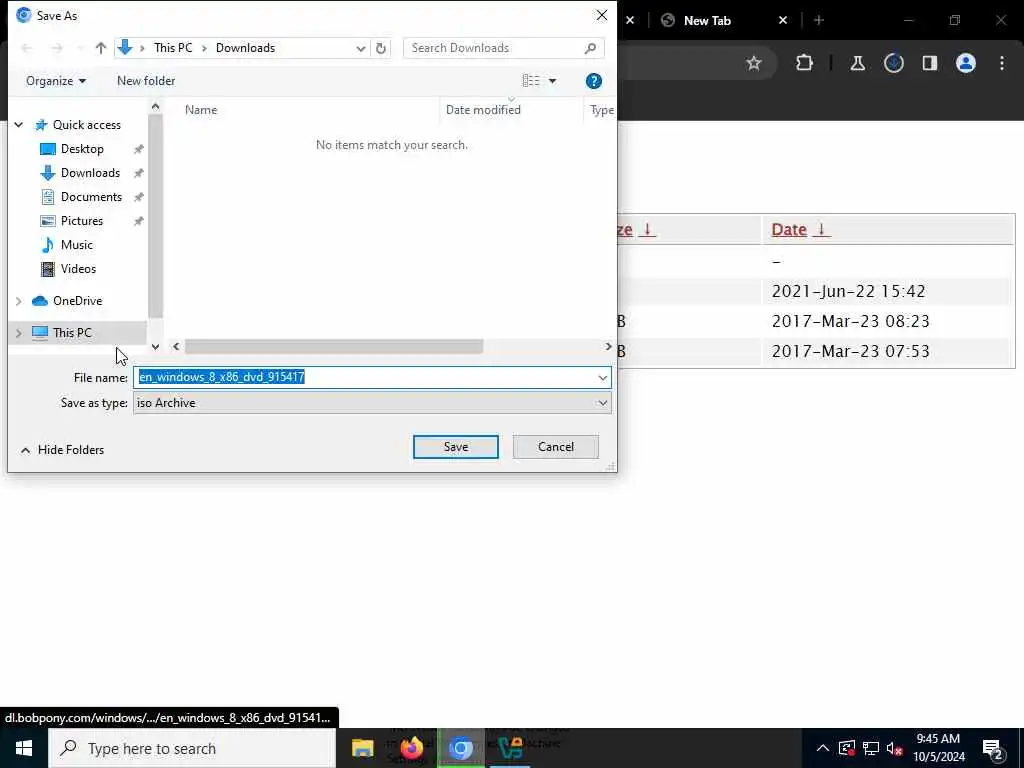Open the network tray icon
Image resolution: width=1024 pixels, height=768 pixels.
871,748
